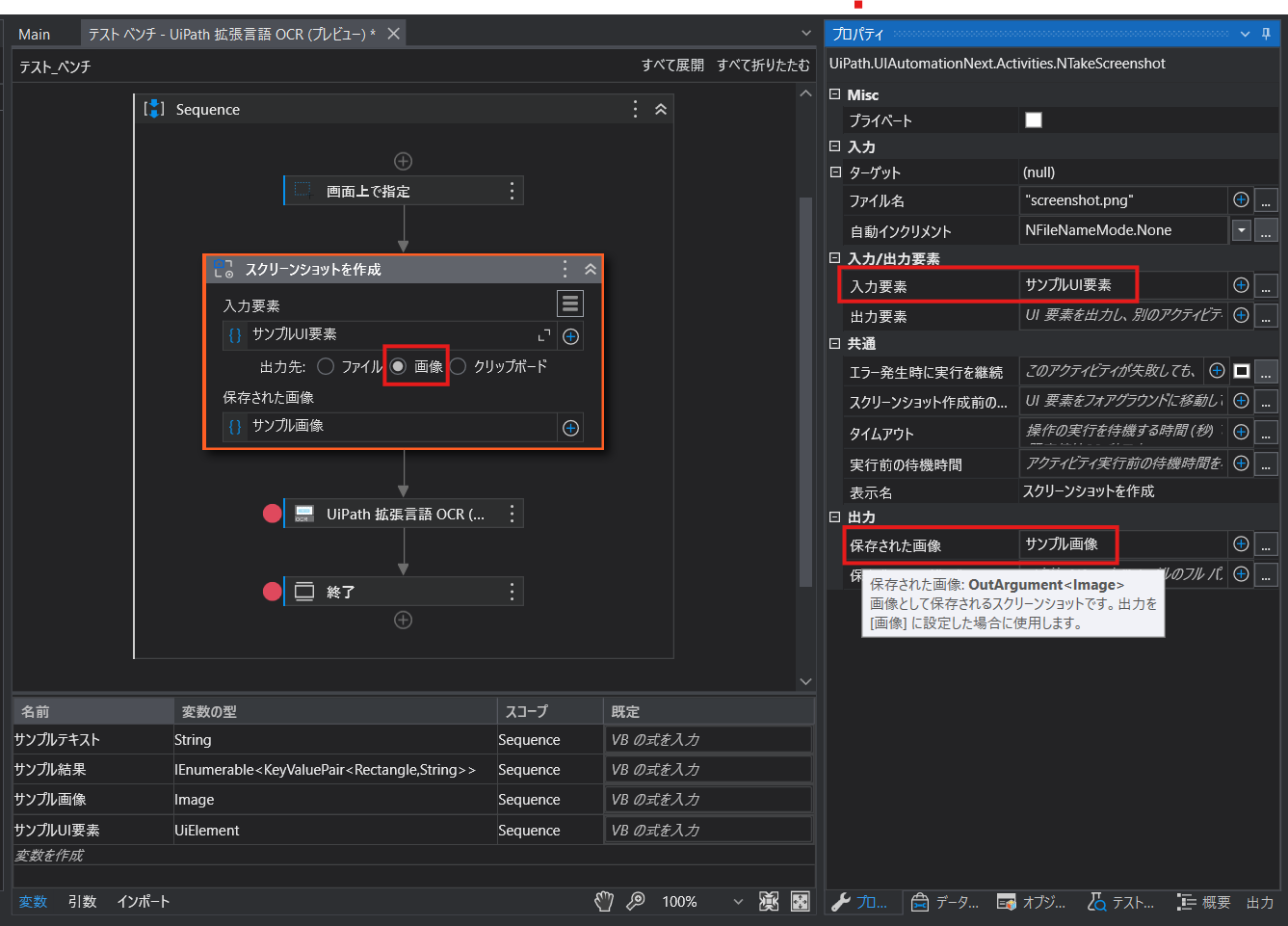
Task: Open the テストエクスプローラー panel
Action: [1124, 903]
